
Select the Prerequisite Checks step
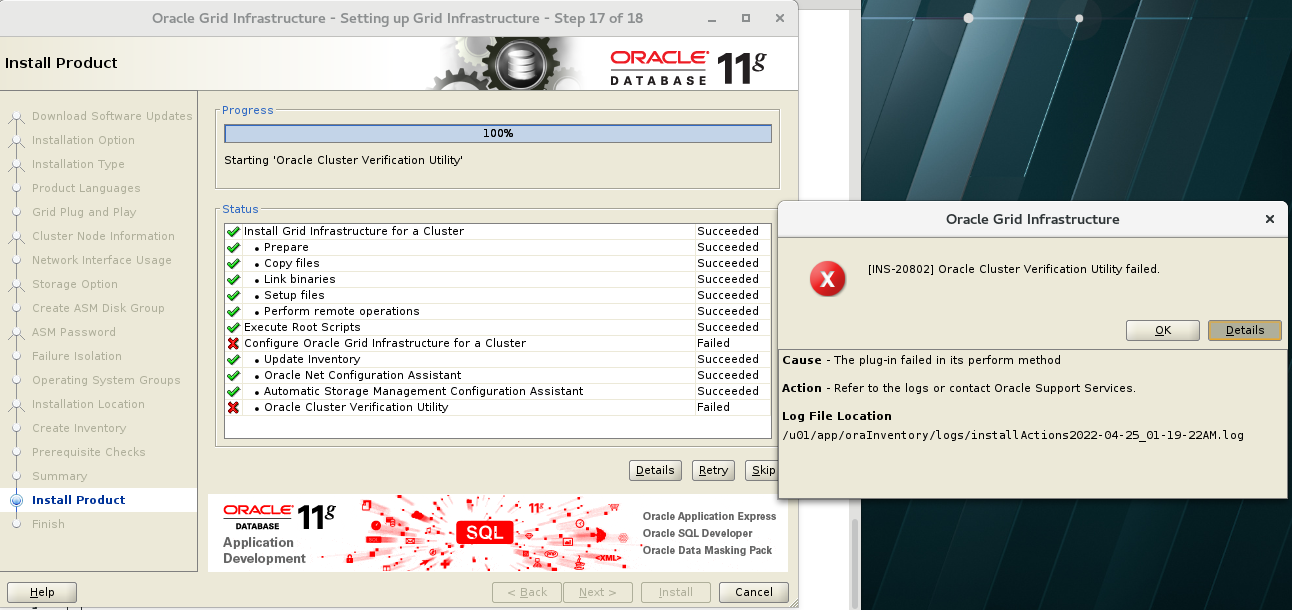coord(89,452)
